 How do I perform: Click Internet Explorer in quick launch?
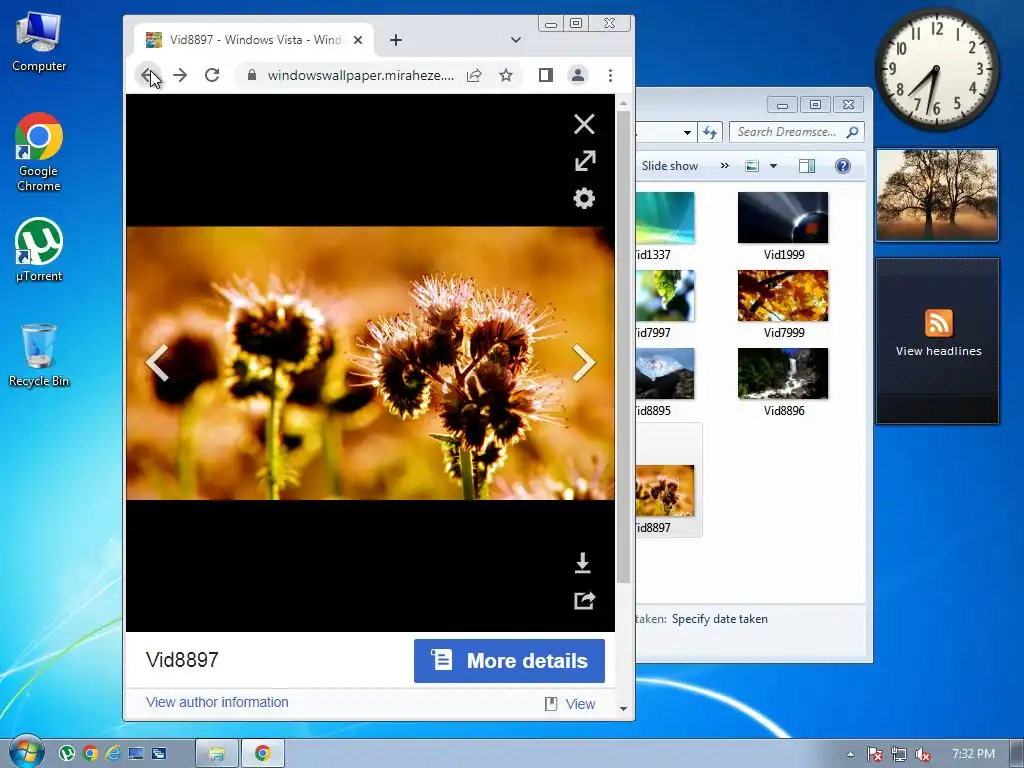(x=113, y=754)
